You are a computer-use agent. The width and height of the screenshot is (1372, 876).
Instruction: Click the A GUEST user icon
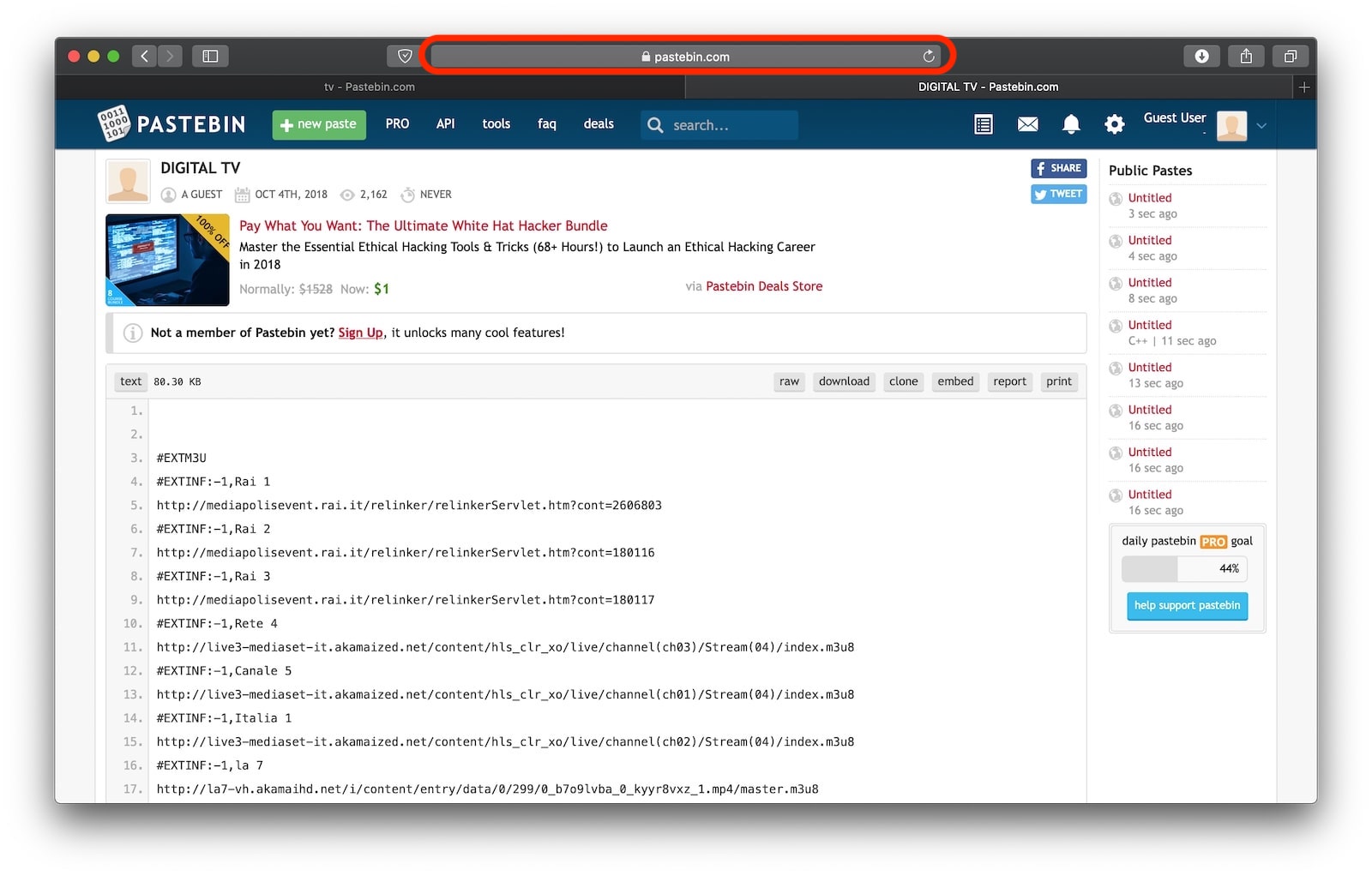169,195
